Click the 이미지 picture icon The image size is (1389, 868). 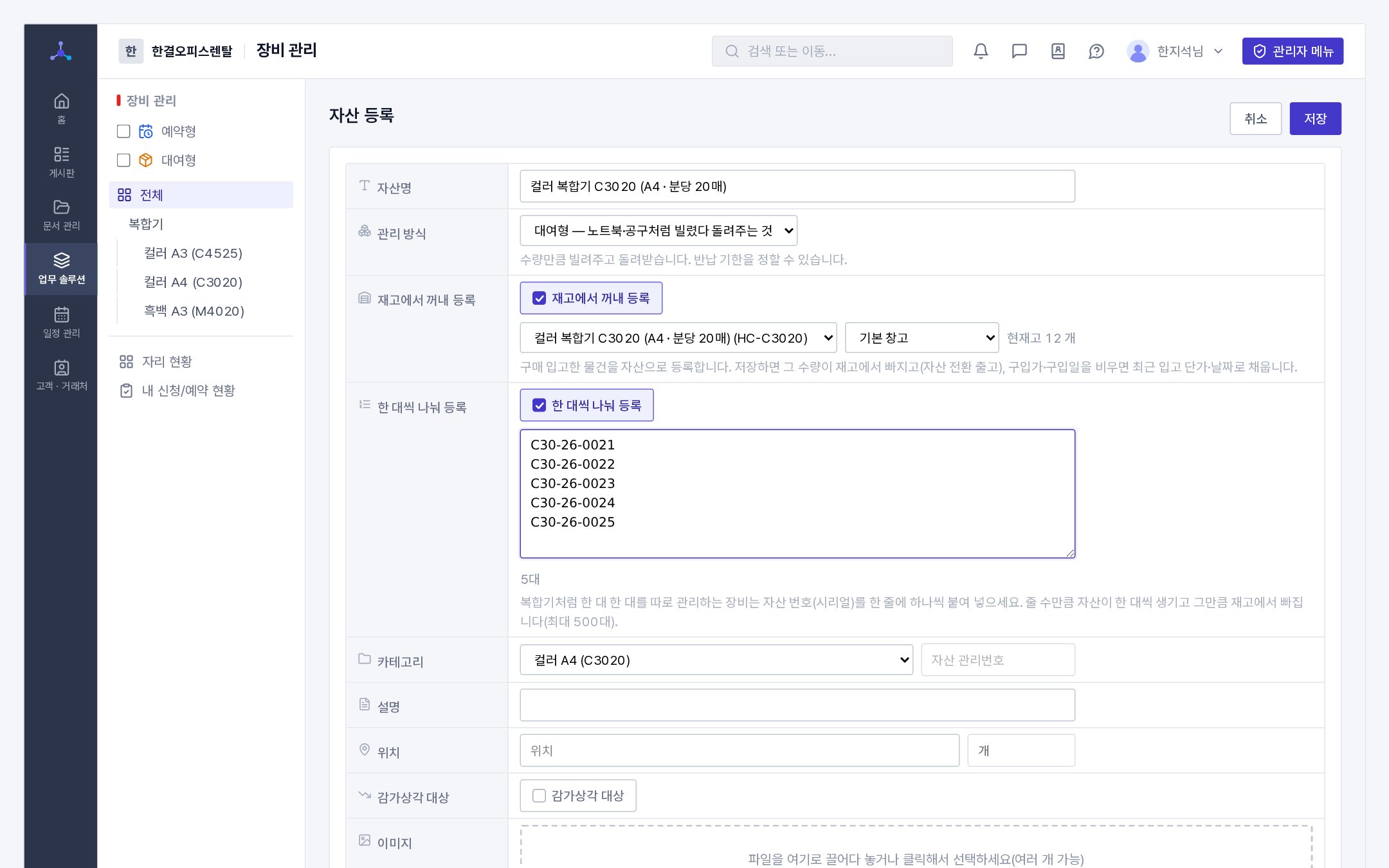365,840
